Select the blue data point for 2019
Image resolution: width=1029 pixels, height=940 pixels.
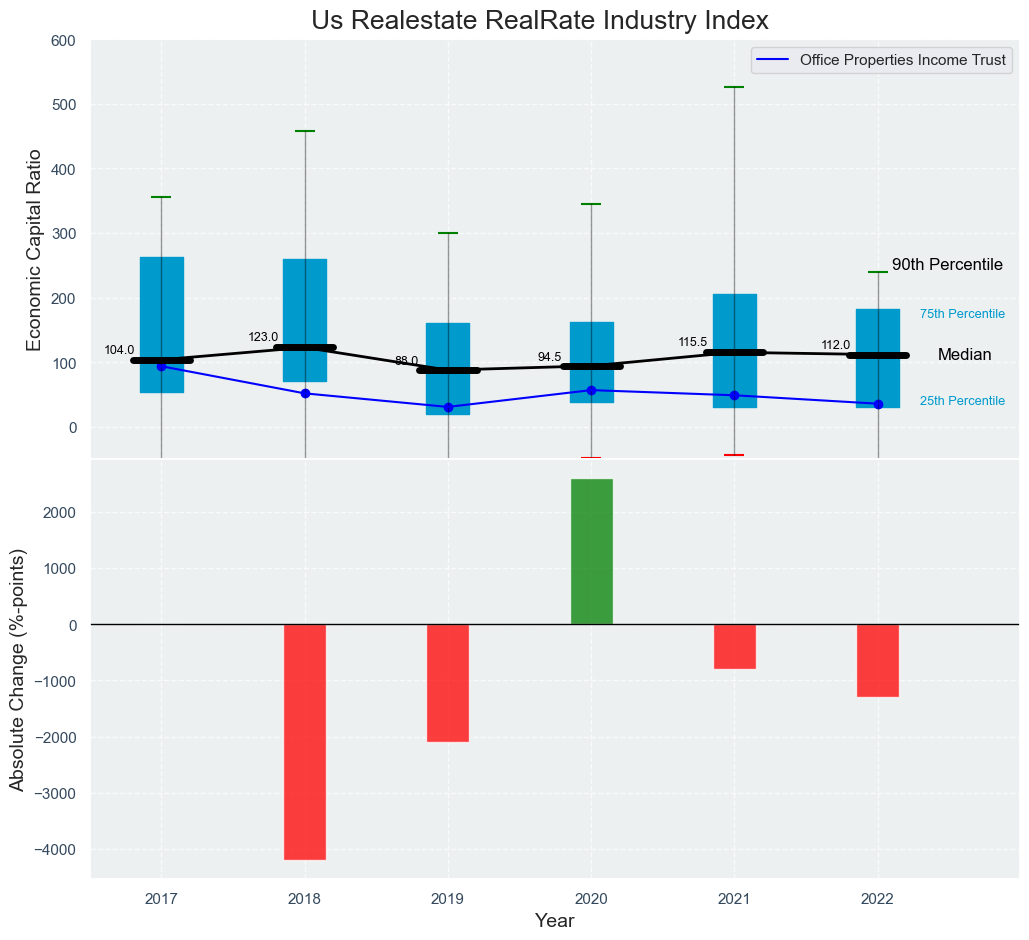pyautogui.click(x=448, y=407)
